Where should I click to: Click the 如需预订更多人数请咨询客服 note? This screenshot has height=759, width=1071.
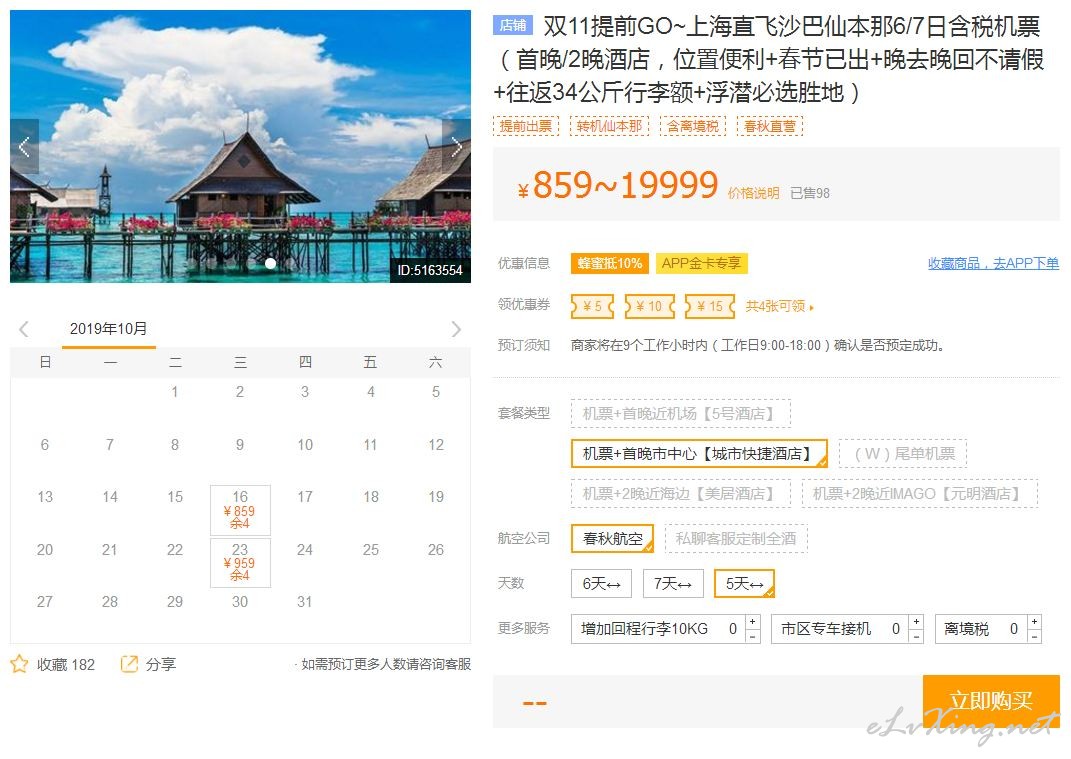coord(385,664)
